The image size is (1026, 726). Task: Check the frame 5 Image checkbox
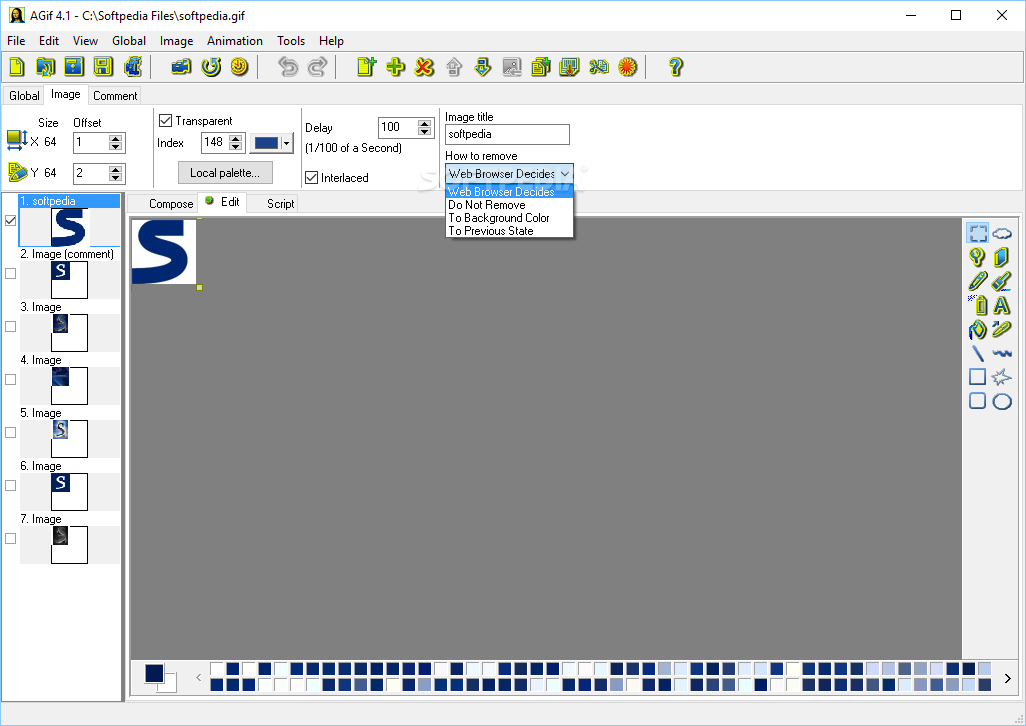(10, 432)
